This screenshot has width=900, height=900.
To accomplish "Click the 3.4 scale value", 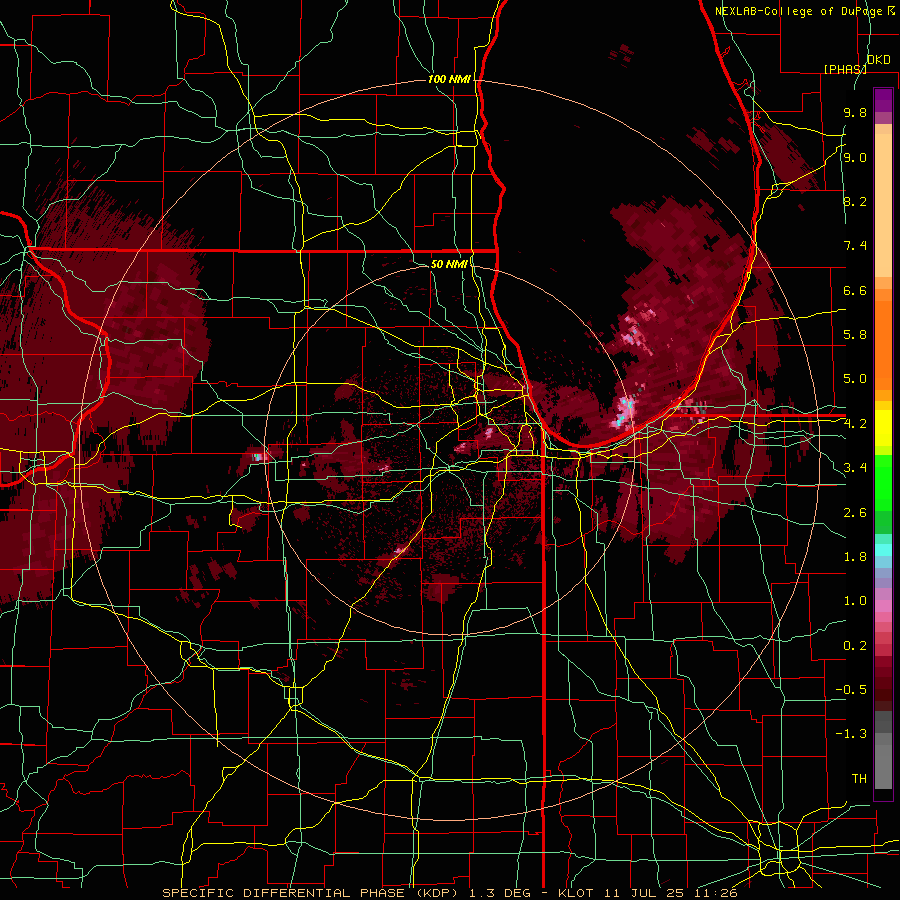I will [855, 468].
